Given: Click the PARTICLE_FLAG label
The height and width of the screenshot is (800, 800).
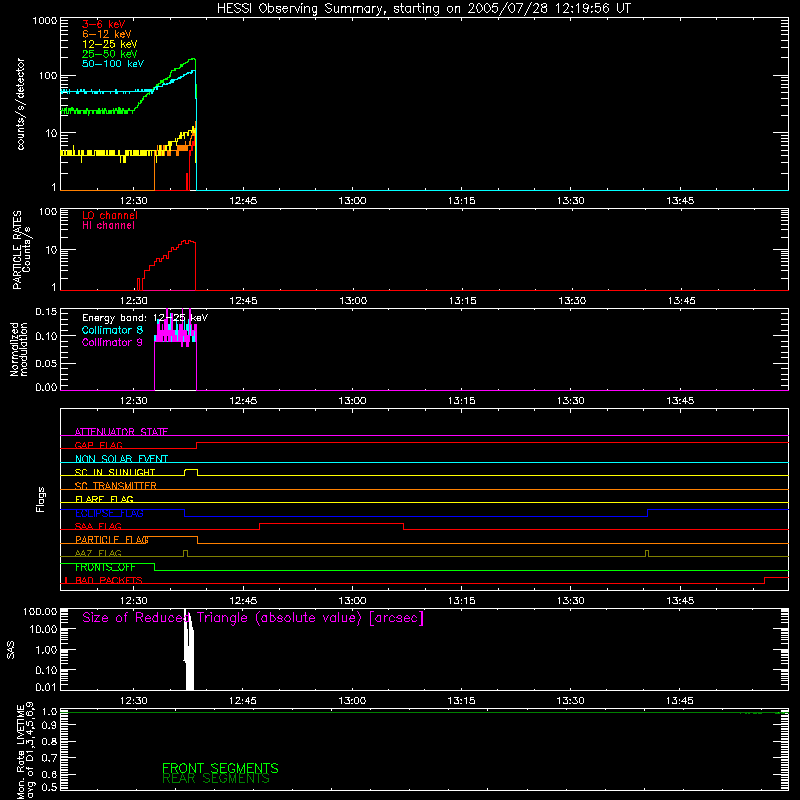Looking at the screenshot, I should (112, 540).
